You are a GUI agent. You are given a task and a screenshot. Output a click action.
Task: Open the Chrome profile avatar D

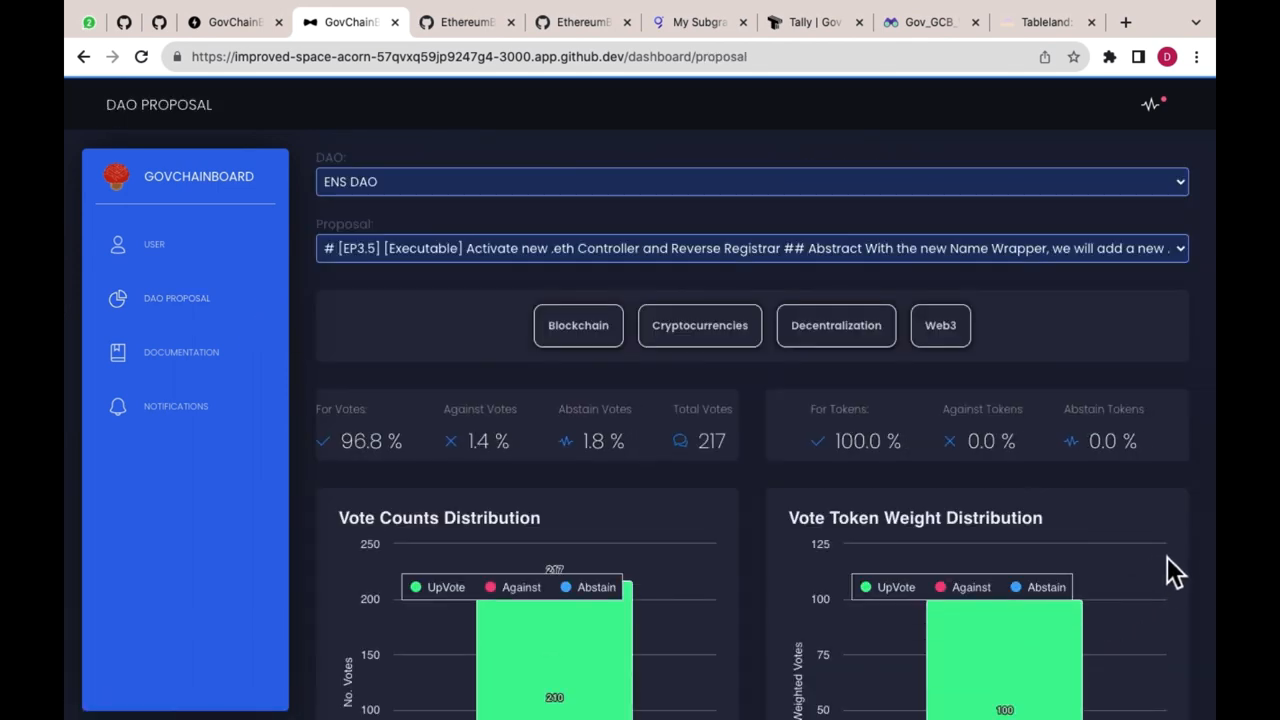point(1167,57)
